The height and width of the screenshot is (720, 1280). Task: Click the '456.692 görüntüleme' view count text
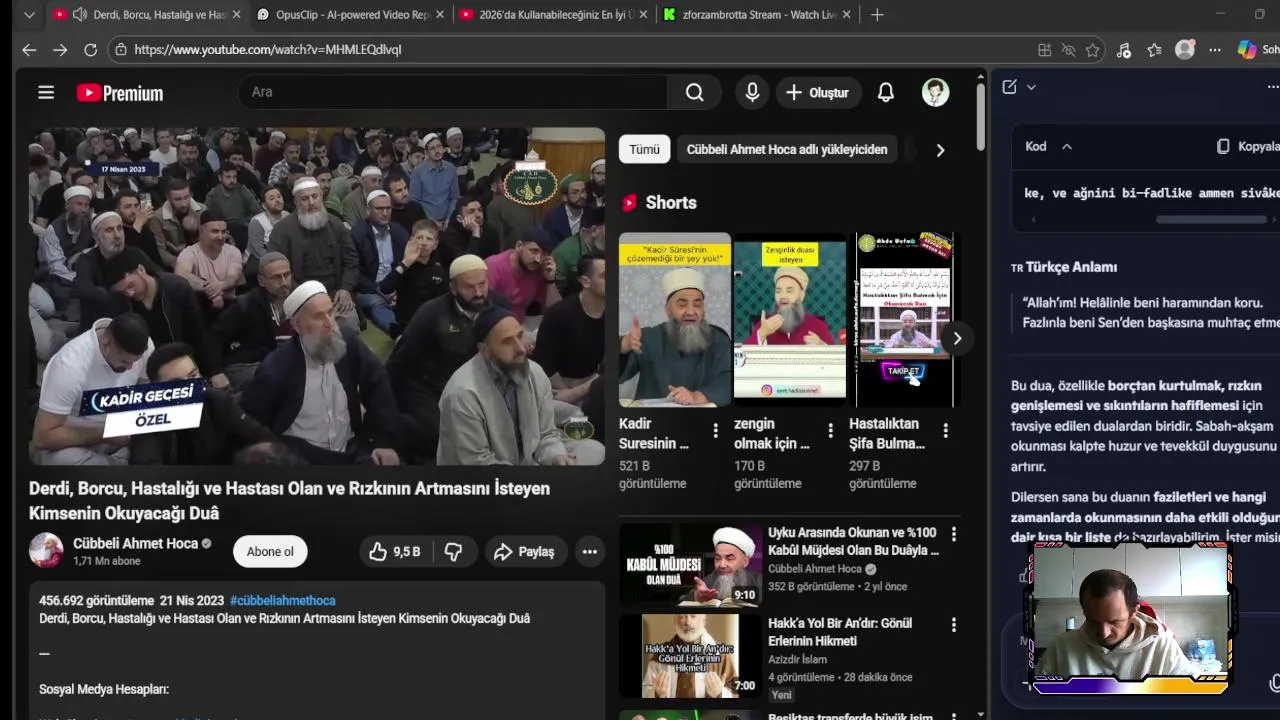point(96,601)
